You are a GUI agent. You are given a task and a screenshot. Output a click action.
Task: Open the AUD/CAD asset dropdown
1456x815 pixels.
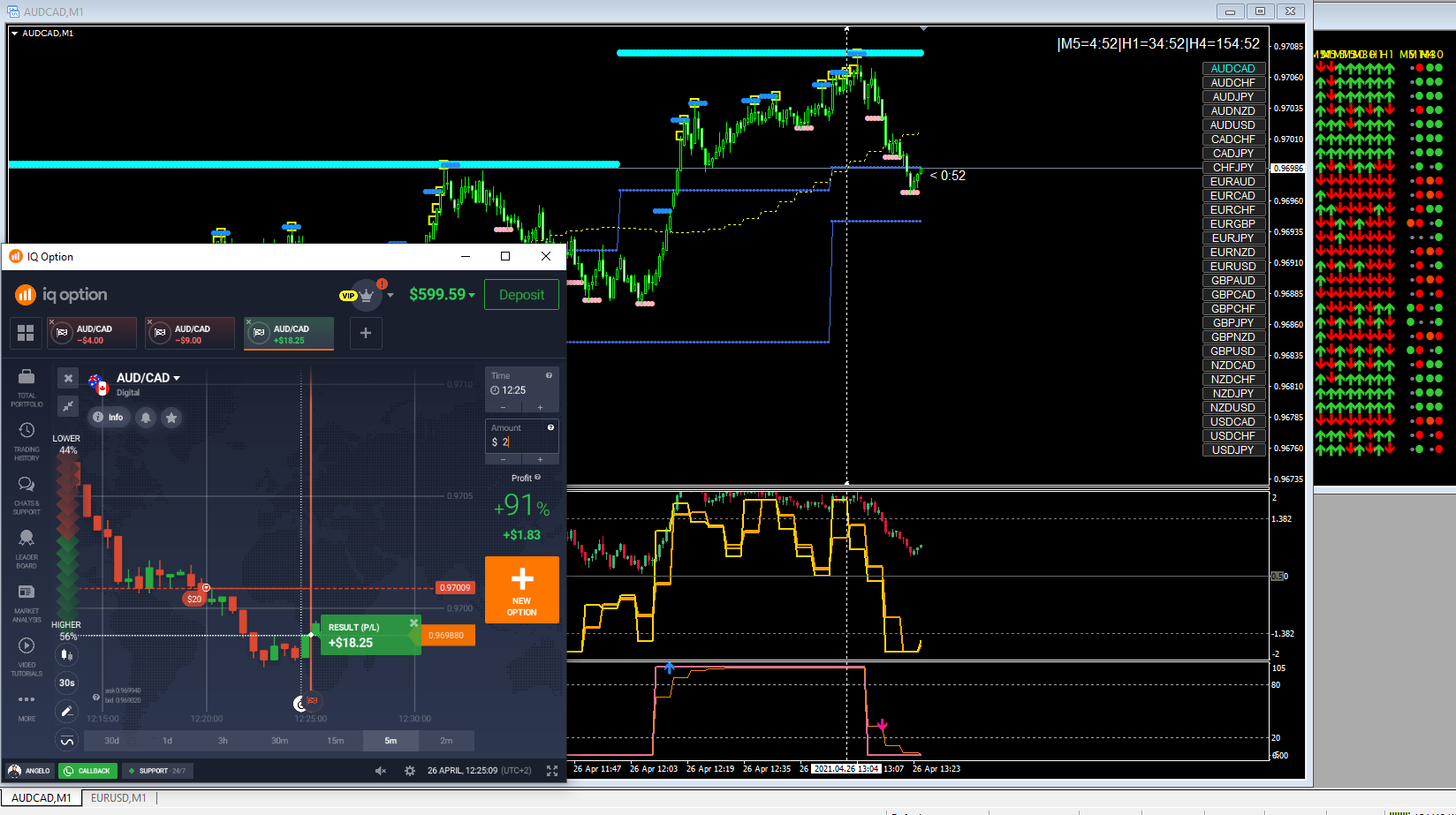pos(148,378)
